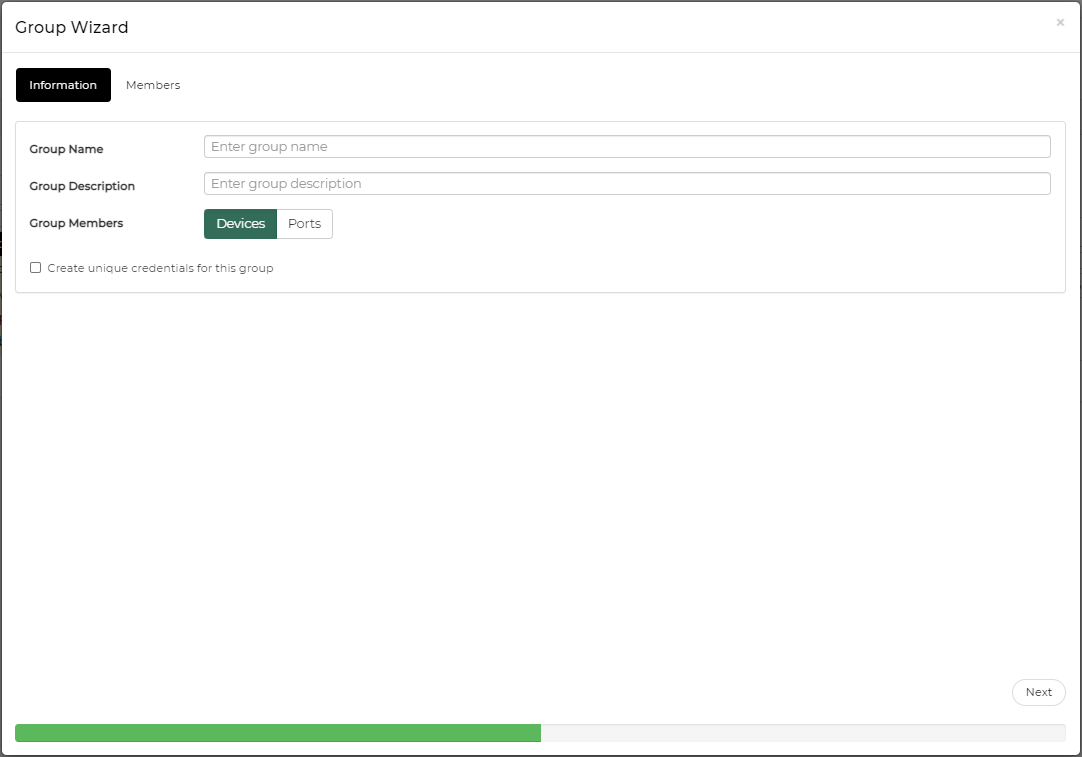Click the Group Name input field
The image size is (1082, 757).
pyautogui.click(x=627, y=147)
